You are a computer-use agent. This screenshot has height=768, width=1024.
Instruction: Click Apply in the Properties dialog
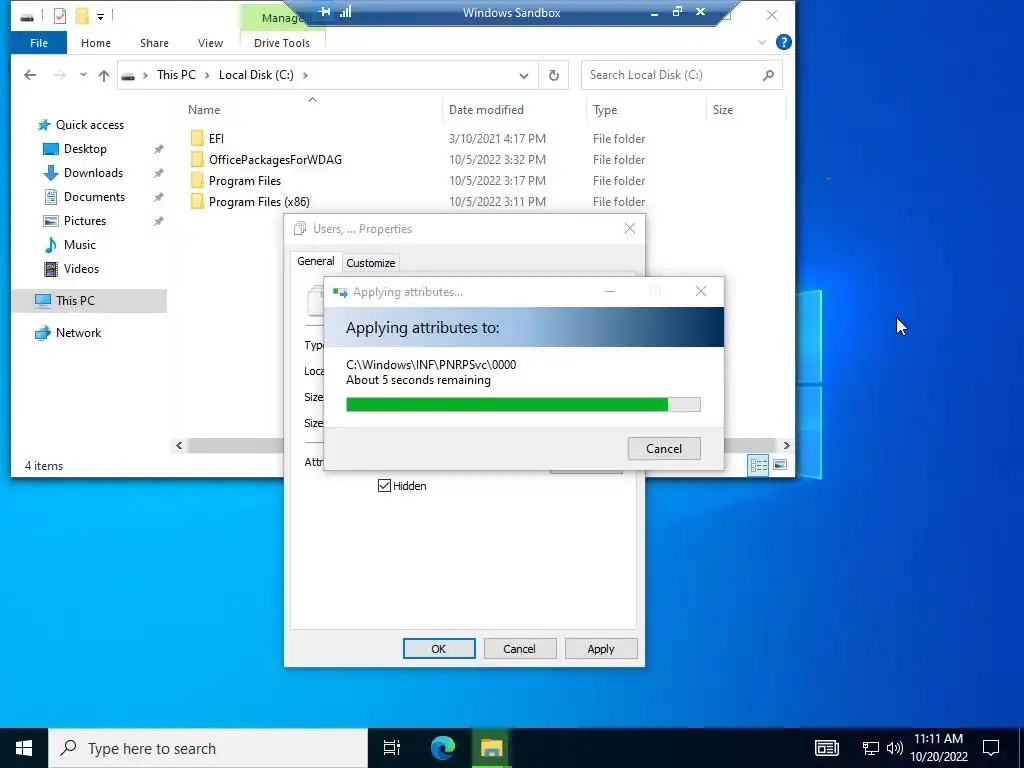(601, 649)
